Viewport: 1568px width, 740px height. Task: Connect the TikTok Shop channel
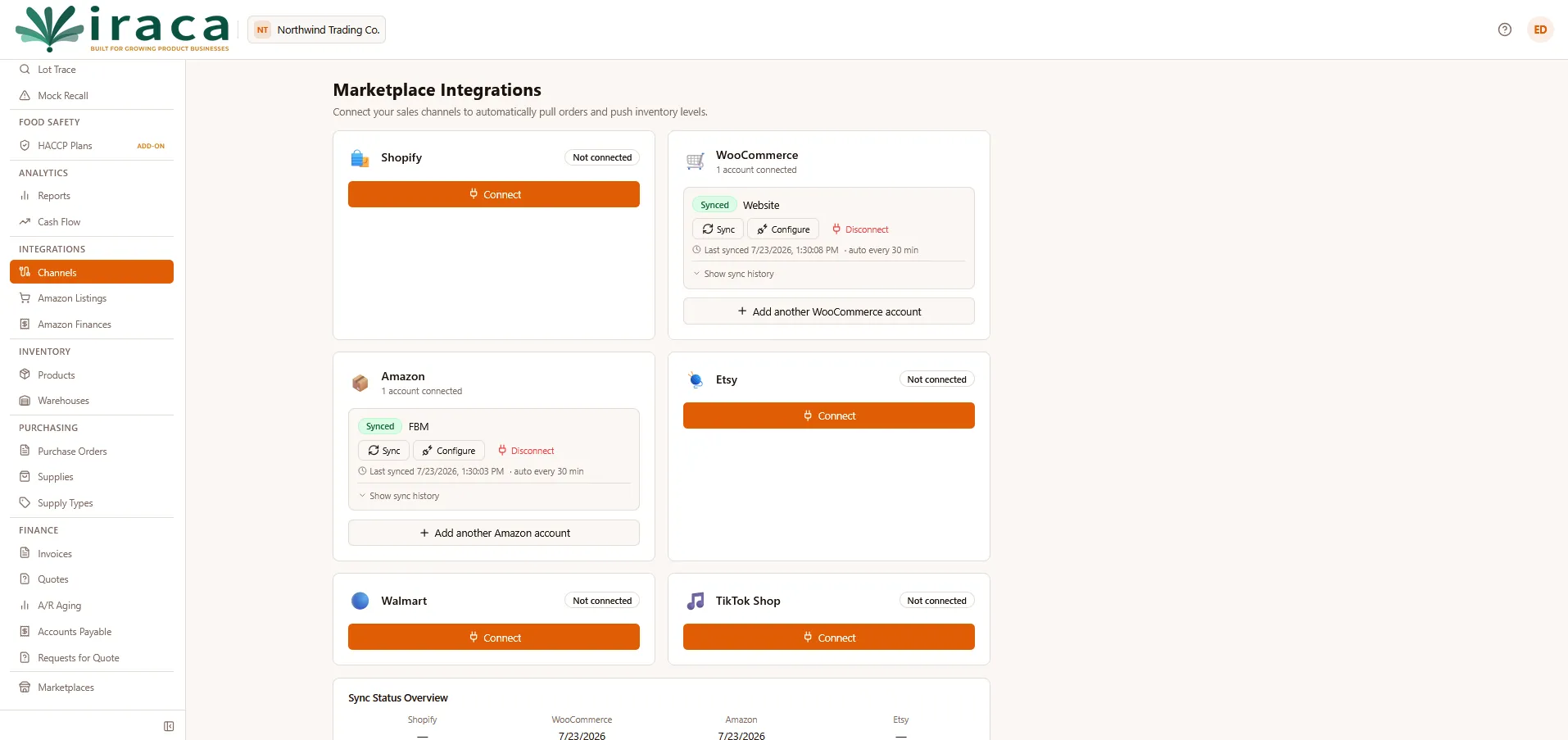829,637
